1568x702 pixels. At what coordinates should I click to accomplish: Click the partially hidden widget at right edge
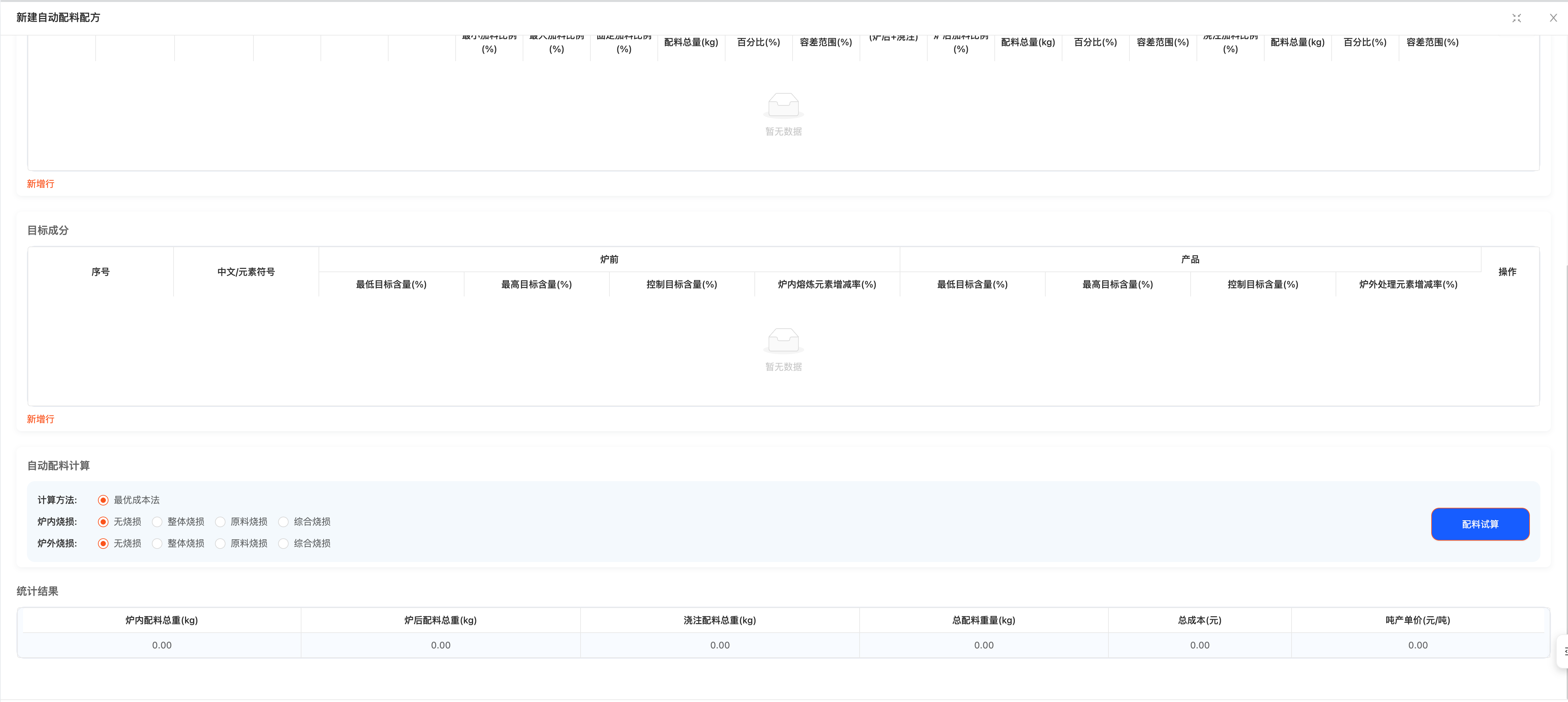pyautogui.click(x=1562, y=651)
